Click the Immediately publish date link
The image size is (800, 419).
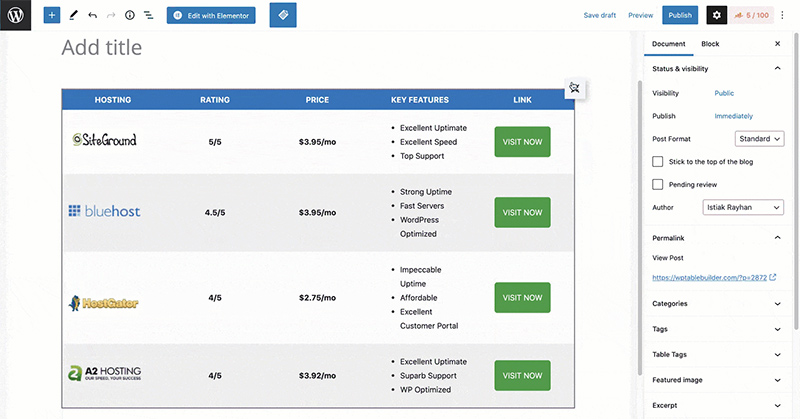[x=733, y=116]
